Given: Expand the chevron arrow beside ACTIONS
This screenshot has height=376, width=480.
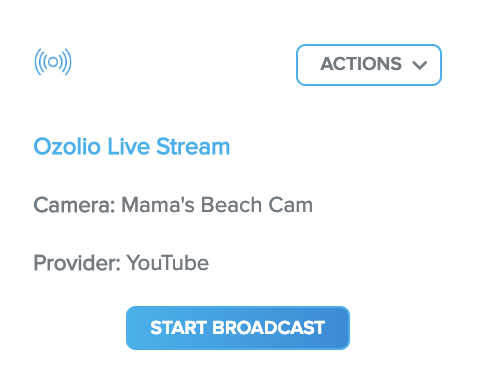Looking at the screenshot, I should point(420,65).
